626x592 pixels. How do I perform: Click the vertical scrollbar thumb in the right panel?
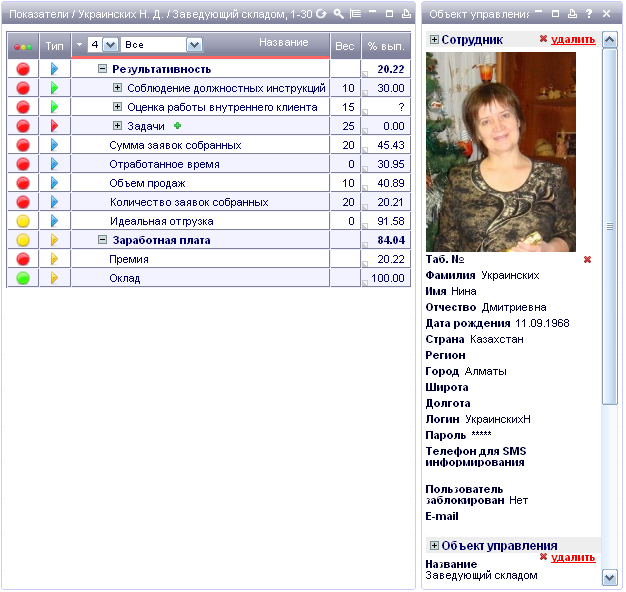[x=610, y=226]
